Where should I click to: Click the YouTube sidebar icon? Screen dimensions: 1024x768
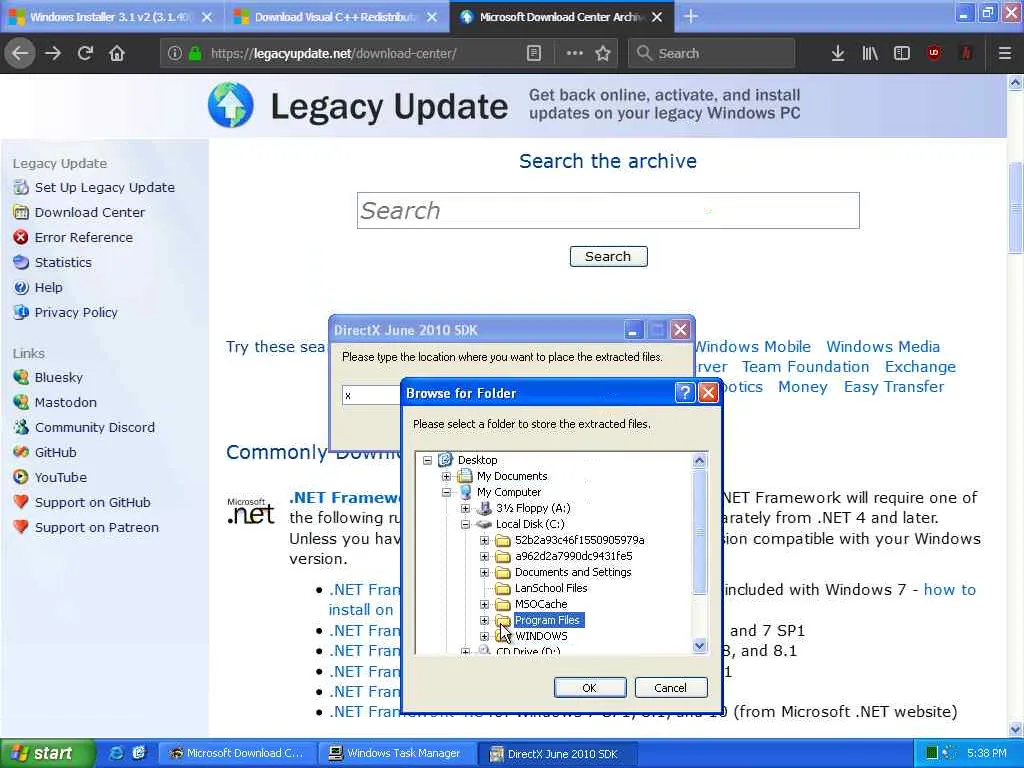pyautogui.click(x=21, y=477)
